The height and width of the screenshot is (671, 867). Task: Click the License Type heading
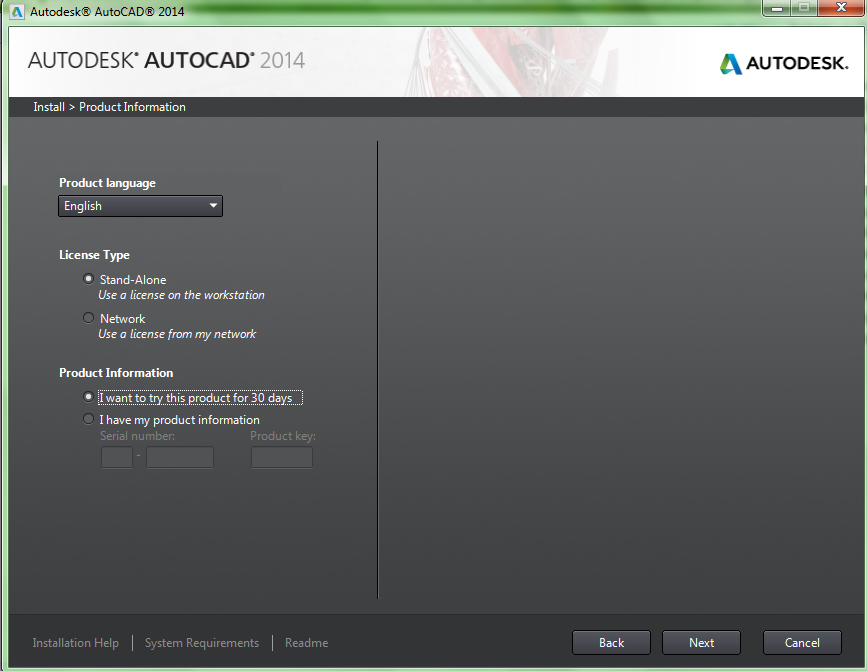[x=95, y=255]
